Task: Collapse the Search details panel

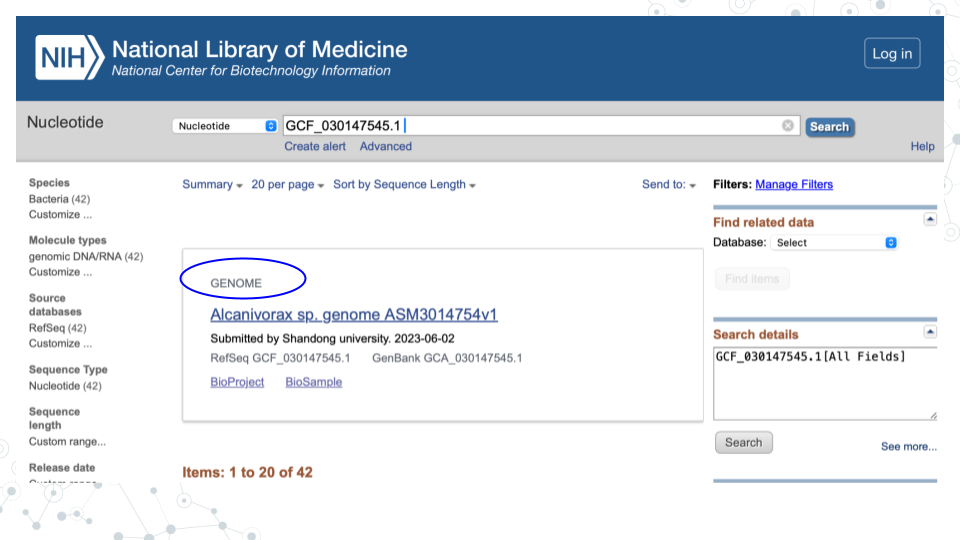Action: [930, 331]
